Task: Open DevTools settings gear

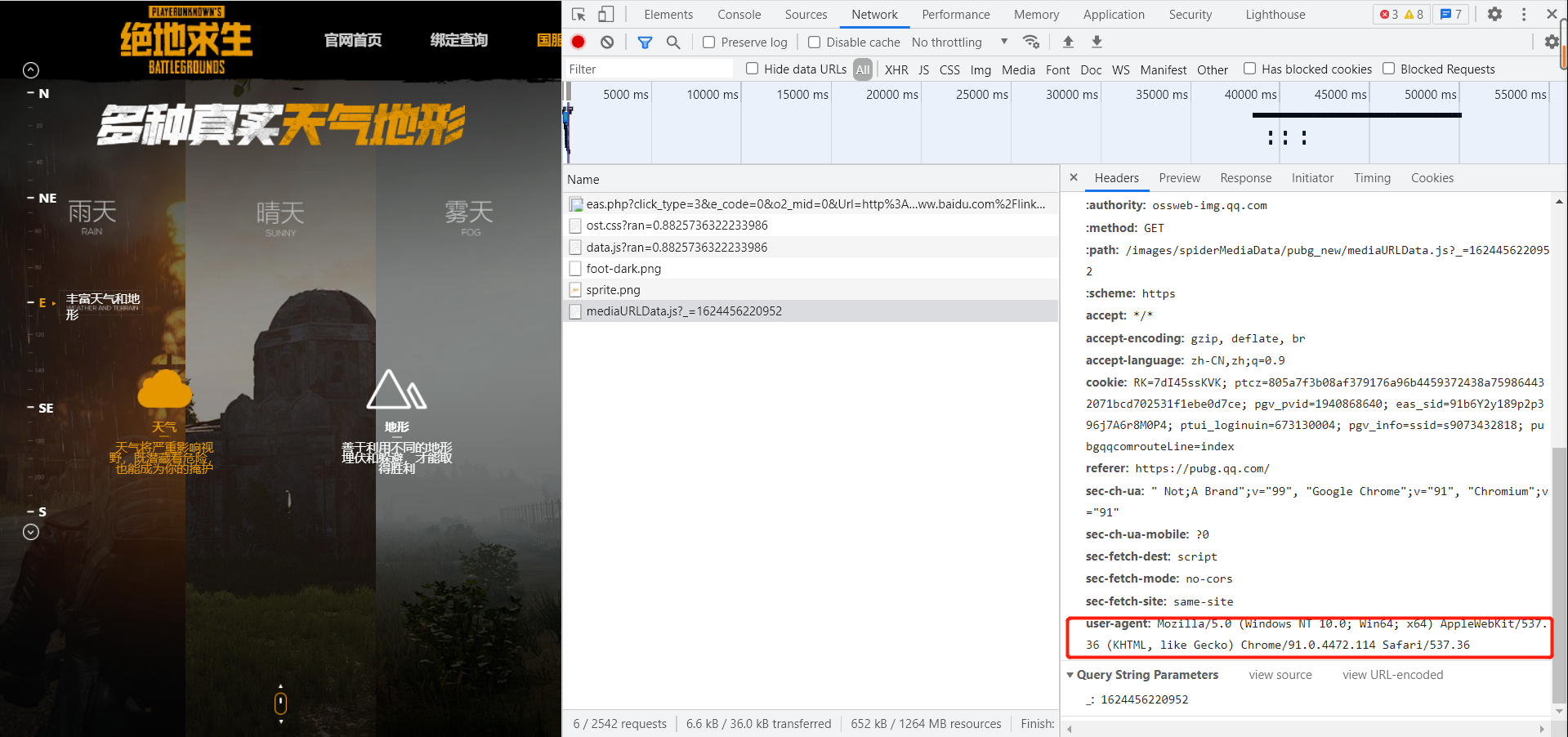Action: [1494, 14]
